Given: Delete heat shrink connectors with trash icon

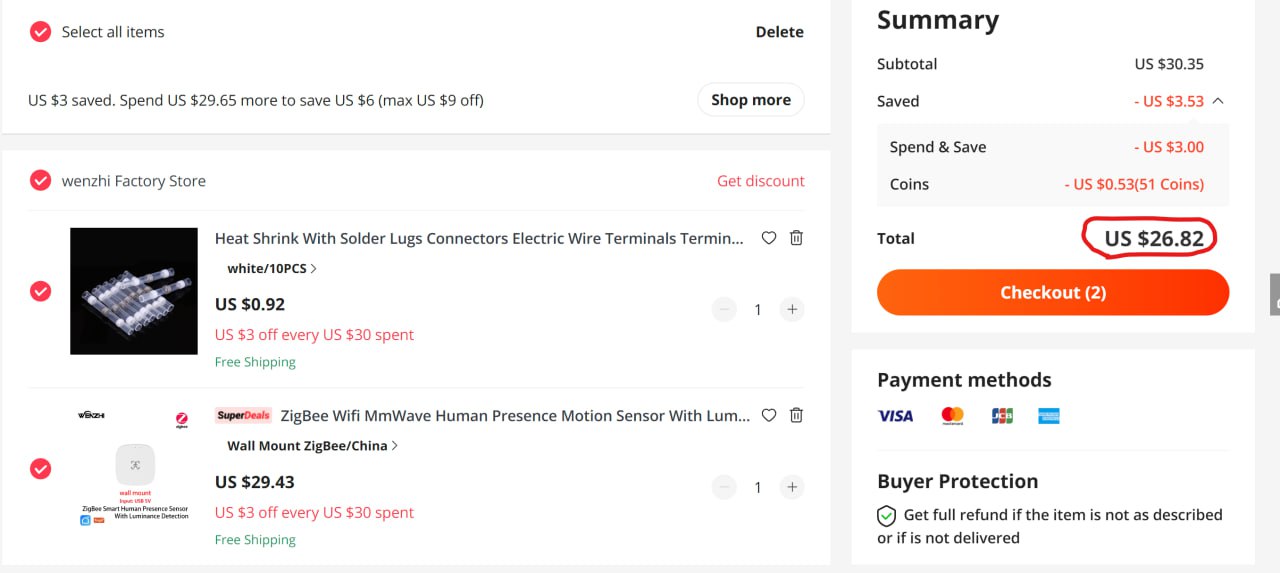Looking at the screenshot, I should click(796, 238).
